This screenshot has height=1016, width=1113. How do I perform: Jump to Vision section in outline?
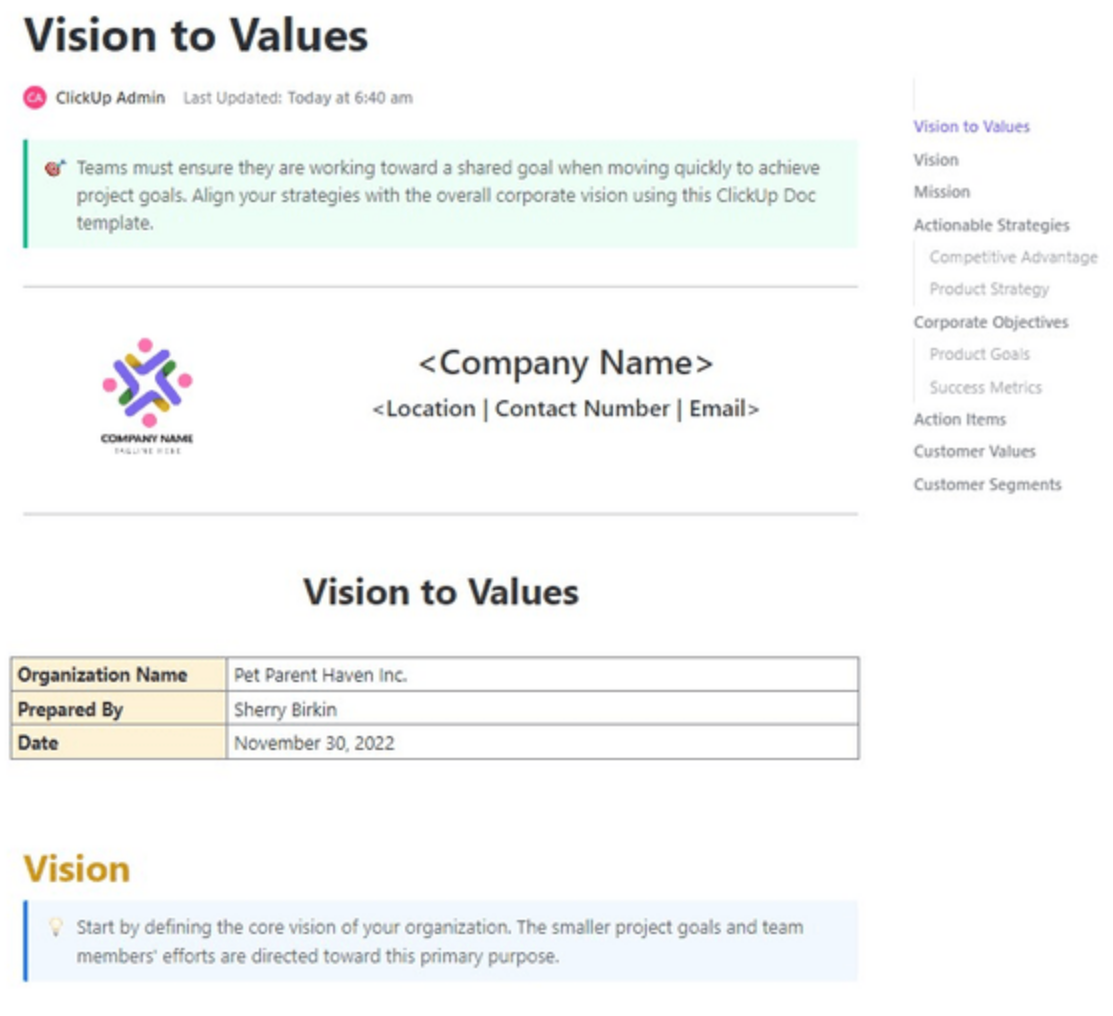point(936,160)
